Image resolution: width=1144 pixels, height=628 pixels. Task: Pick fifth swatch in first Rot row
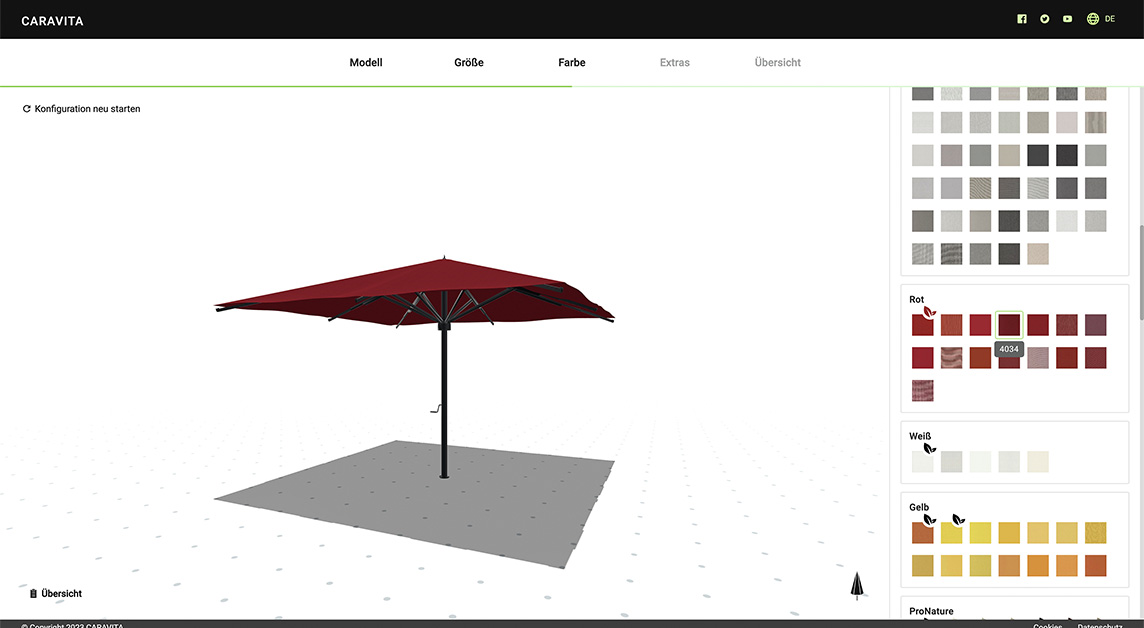(x=1038, y=325)
